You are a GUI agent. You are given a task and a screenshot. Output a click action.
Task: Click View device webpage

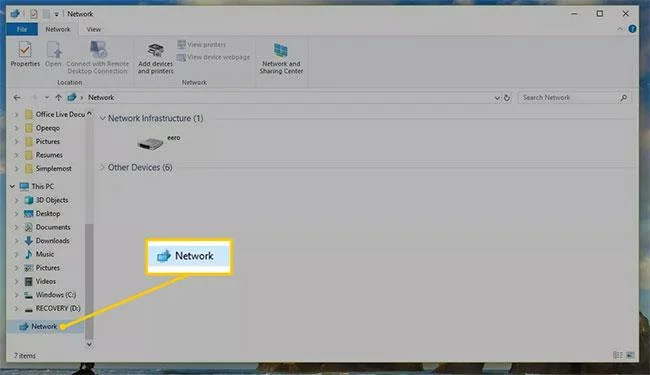click(x=213, y=57)
